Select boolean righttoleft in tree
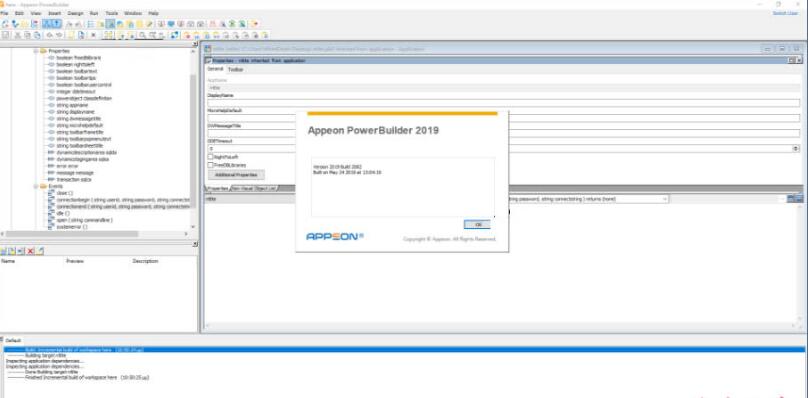808x398 pixels. click(75, 64)
